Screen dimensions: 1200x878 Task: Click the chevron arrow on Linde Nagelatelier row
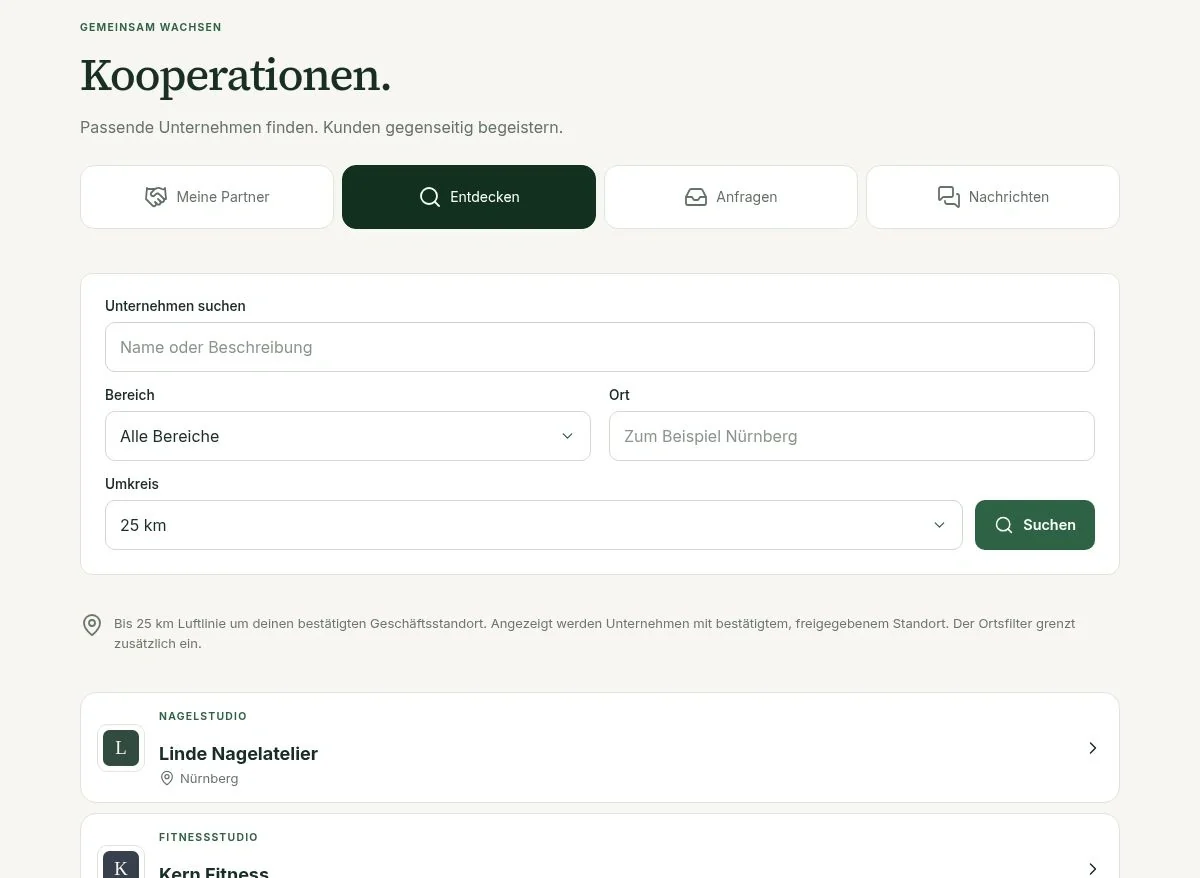click(x=1093, y=748)
